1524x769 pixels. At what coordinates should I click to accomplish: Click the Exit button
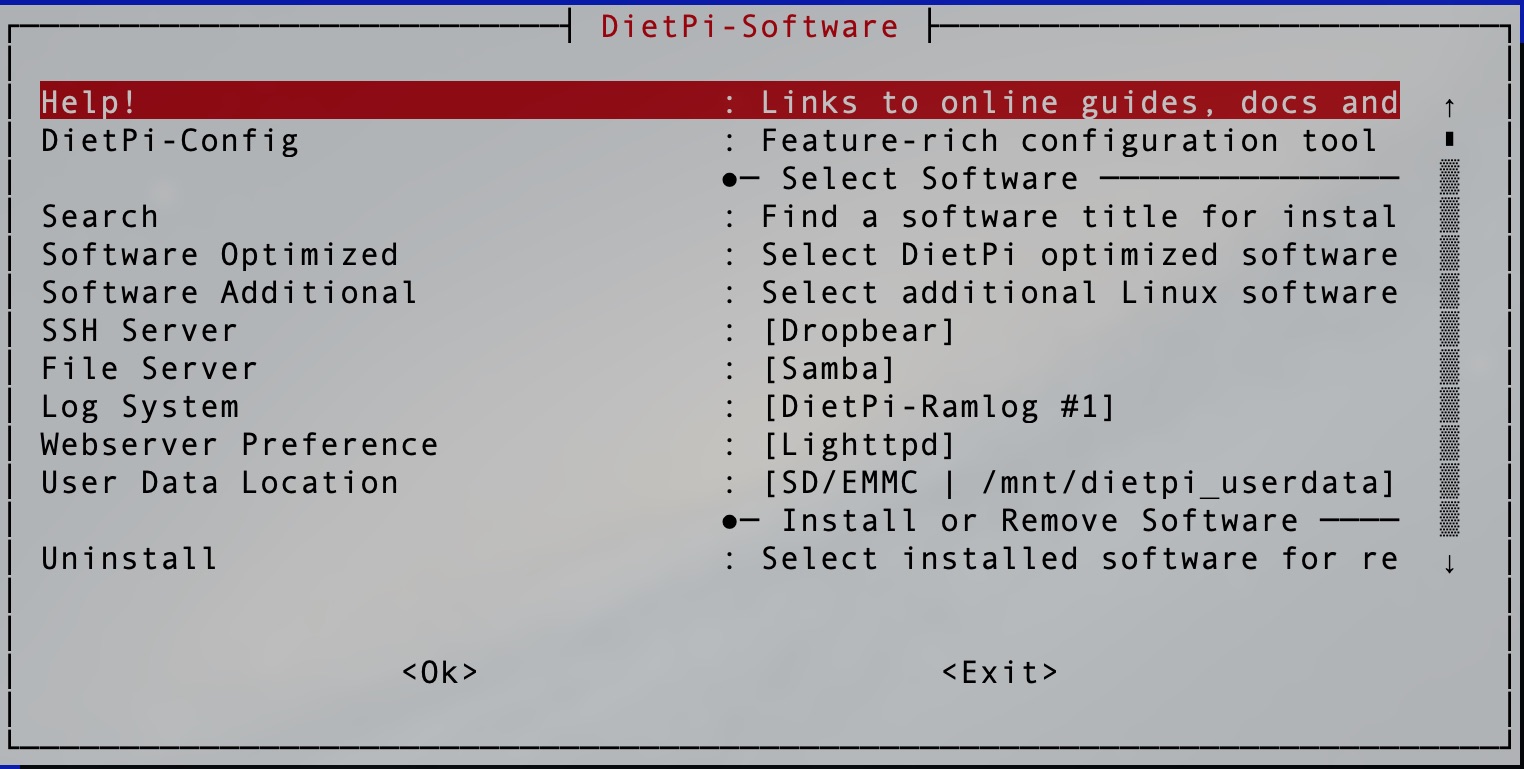1000,672
